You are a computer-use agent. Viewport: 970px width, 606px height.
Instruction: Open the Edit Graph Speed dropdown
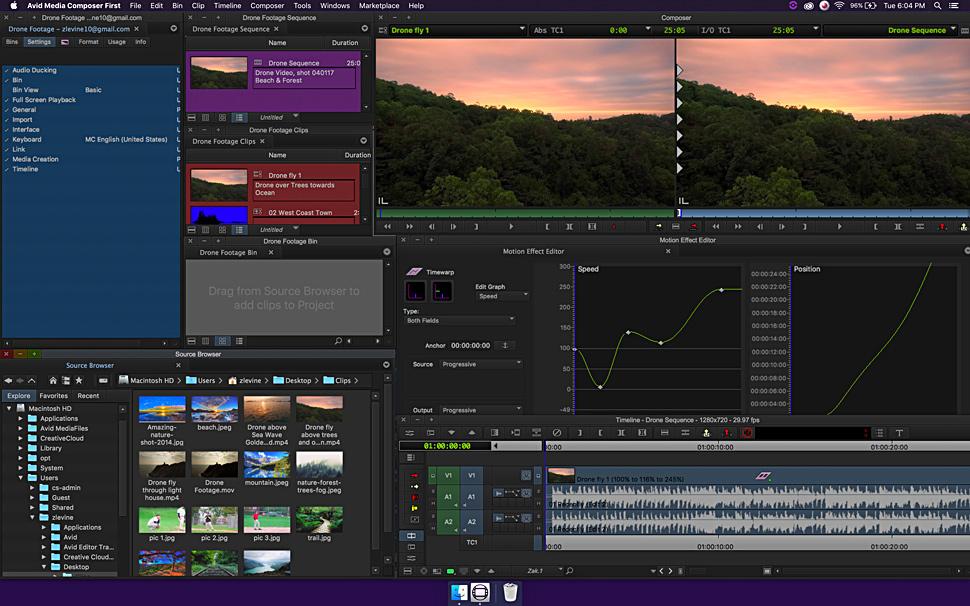503,296
